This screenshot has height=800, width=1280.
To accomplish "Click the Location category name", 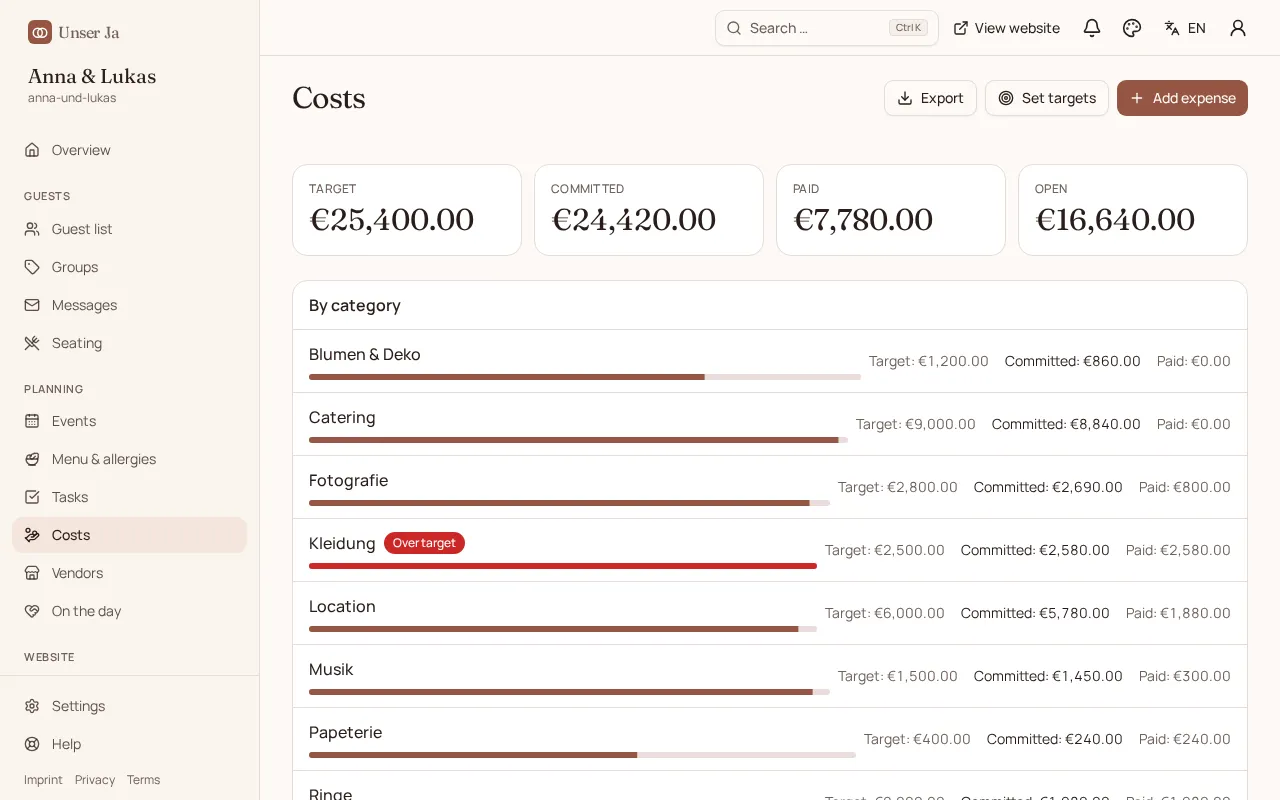I will (x=342, y=606).
